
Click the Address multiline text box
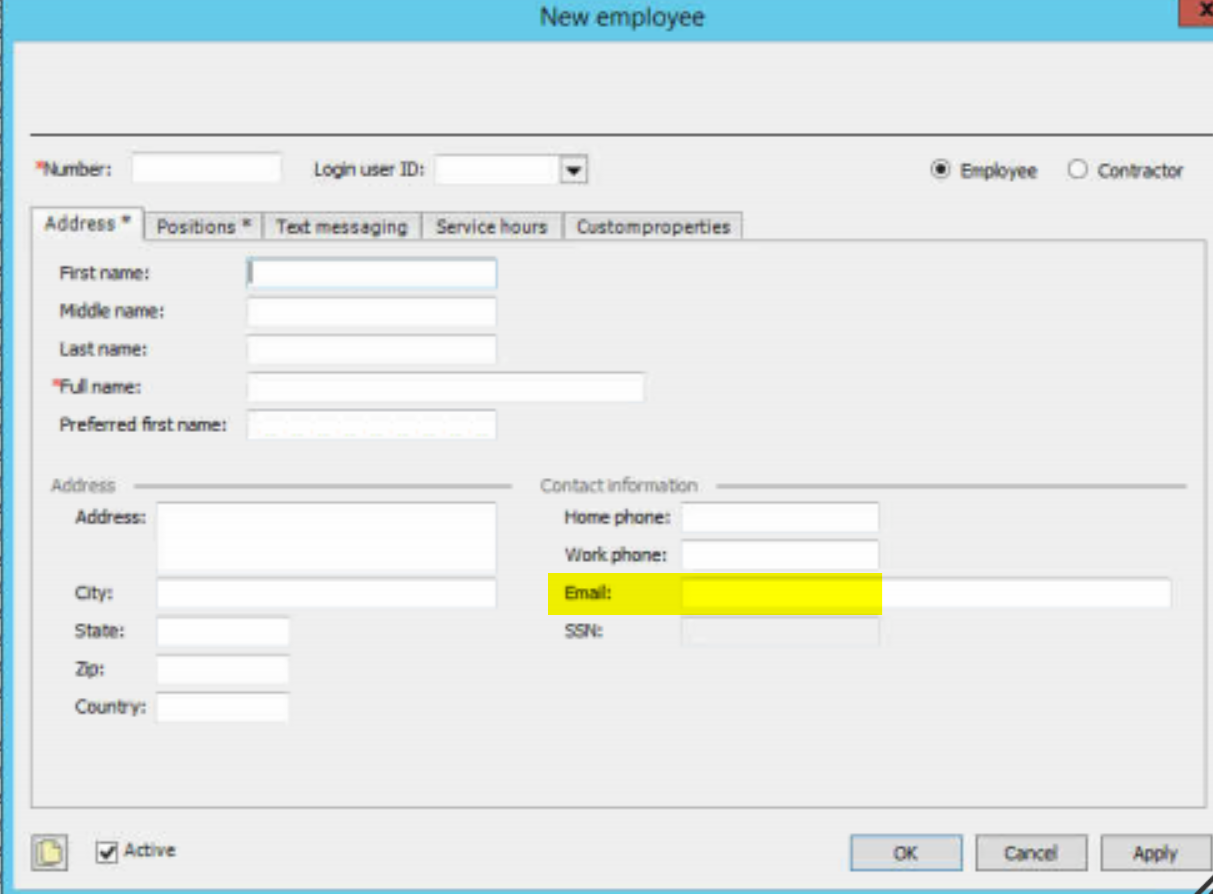(x=326, y=537)
